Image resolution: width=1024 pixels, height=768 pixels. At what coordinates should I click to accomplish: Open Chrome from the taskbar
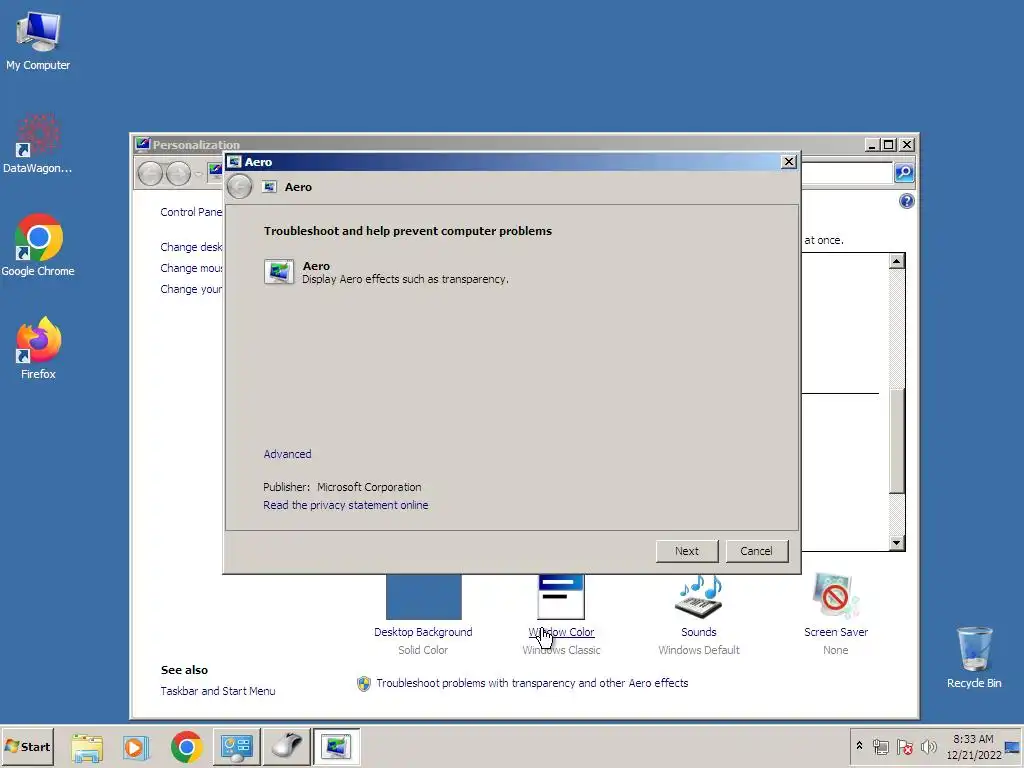(x=187, y=747)
